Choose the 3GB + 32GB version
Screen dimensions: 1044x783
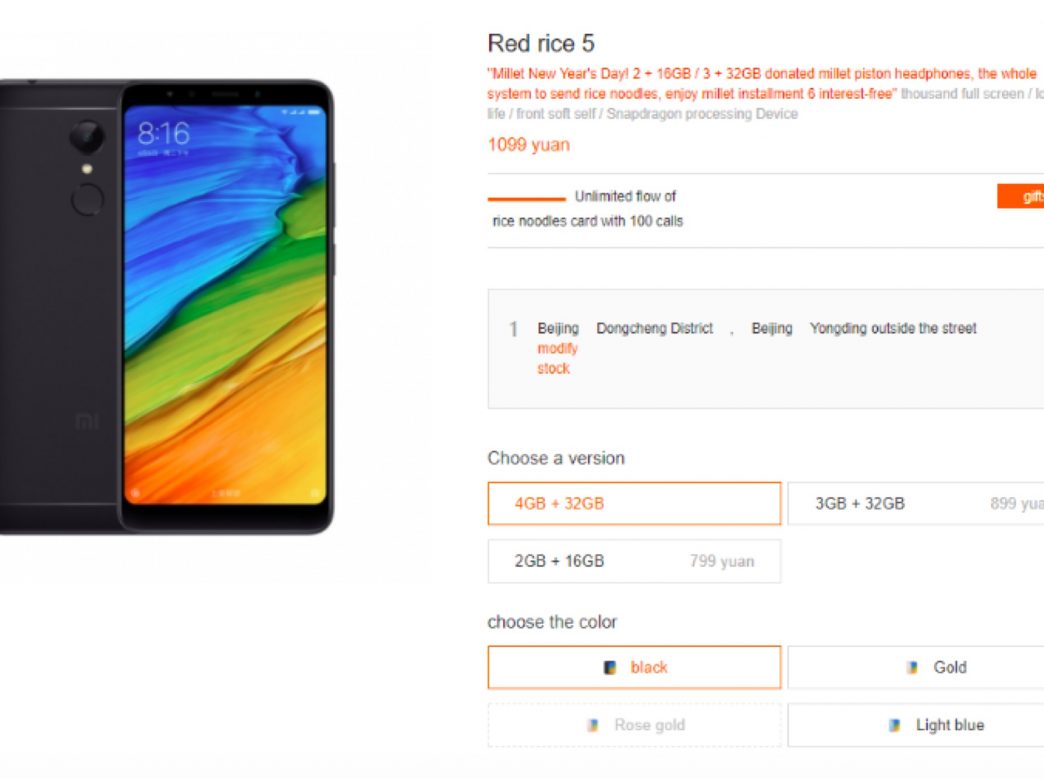click(x=916, y=503)
